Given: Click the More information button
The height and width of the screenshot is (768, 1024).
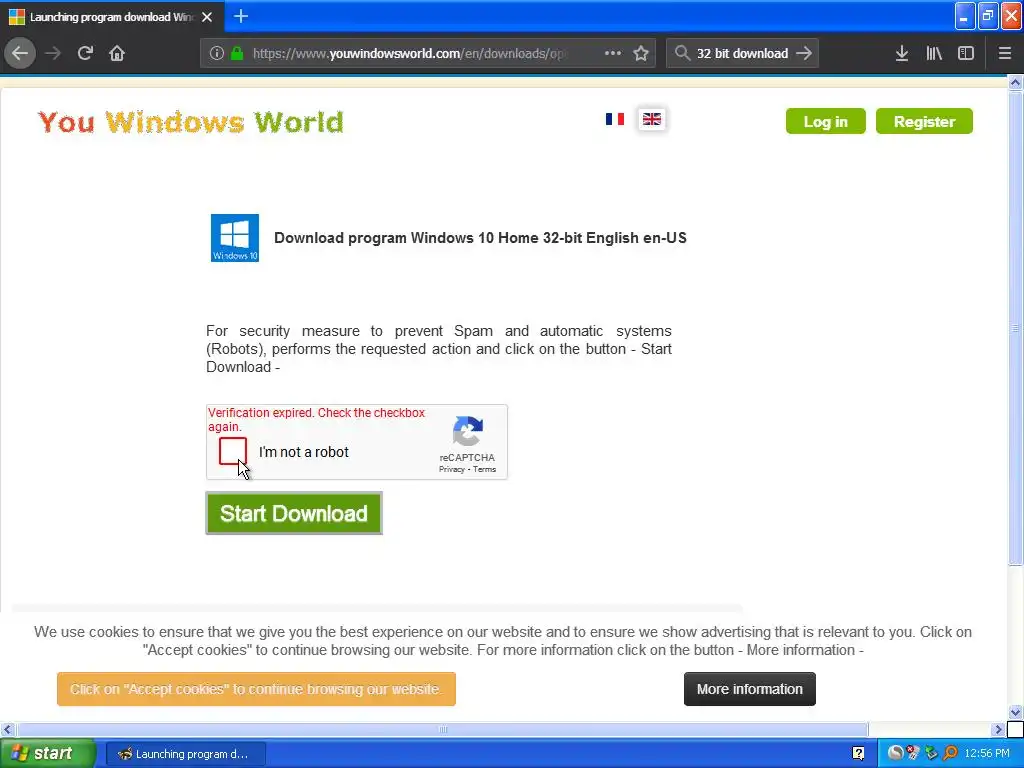Looking at the screenshot, I should [750, 689].
